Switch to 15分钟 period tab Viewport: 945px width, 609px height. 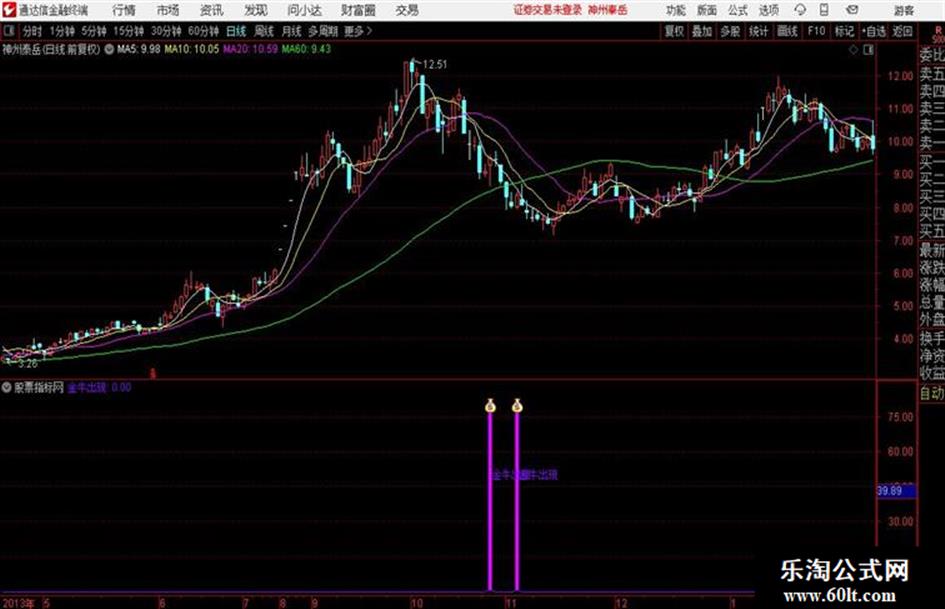pyautogui.click(x=129, y=31)
